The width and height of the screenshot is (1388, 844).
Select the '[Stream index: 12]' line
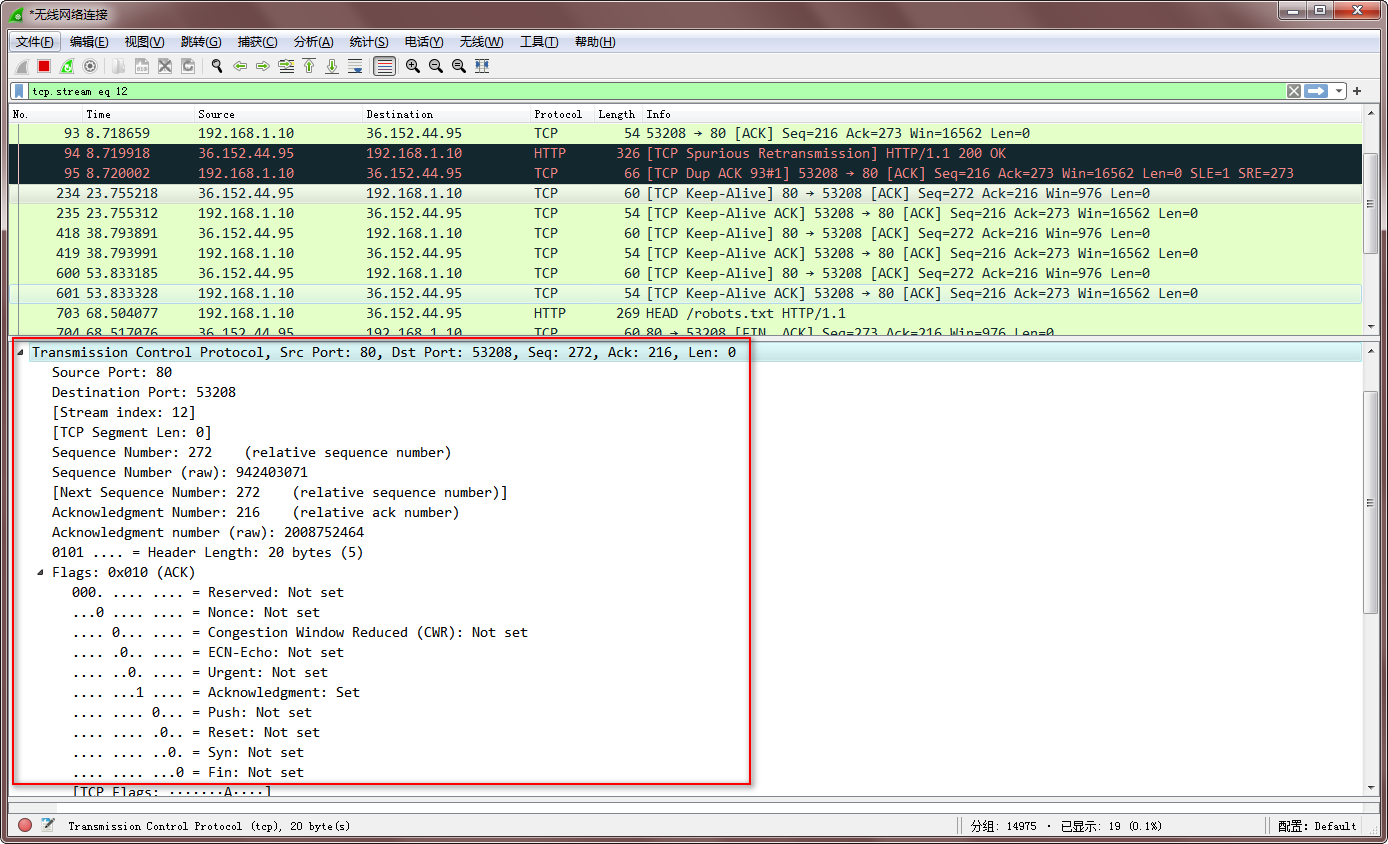(x=124, y=412)
